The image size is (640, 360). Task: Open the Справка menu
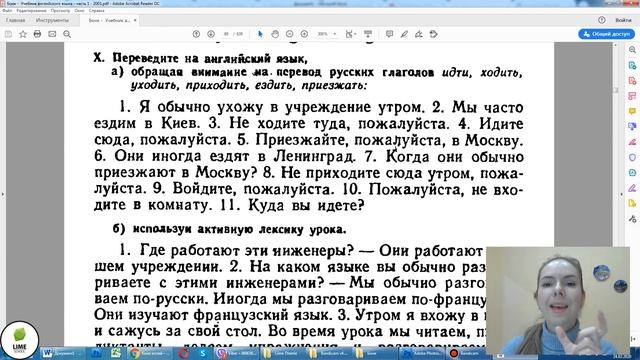point(97,11)
